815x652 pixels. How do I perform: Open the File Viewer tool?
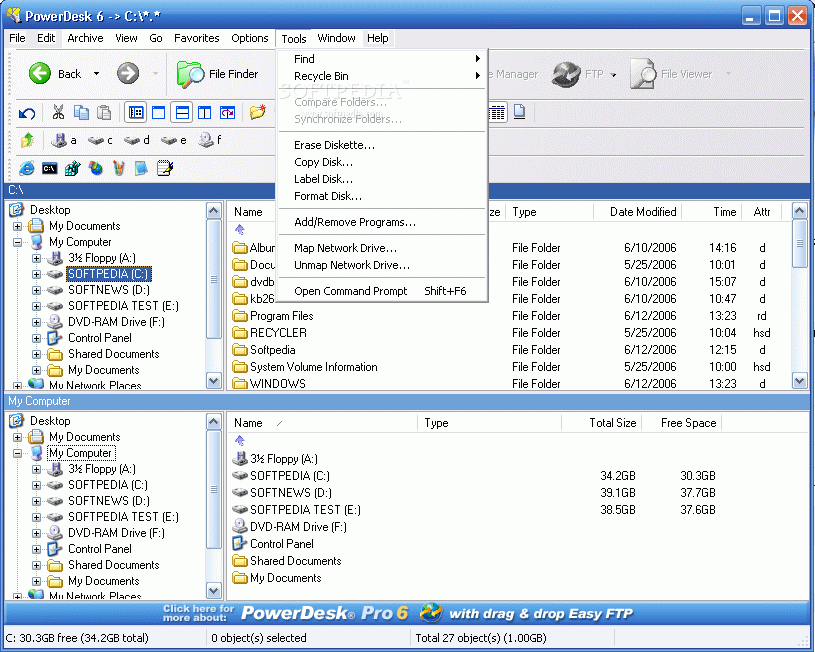tap(671, 74)
